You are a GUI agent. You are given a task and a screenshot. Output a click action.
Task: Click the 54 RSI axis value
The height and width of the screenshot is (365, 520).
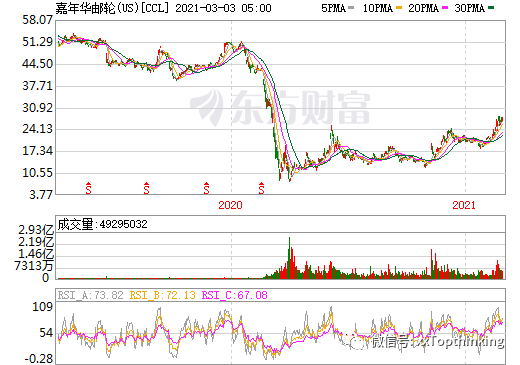point(46,333)
